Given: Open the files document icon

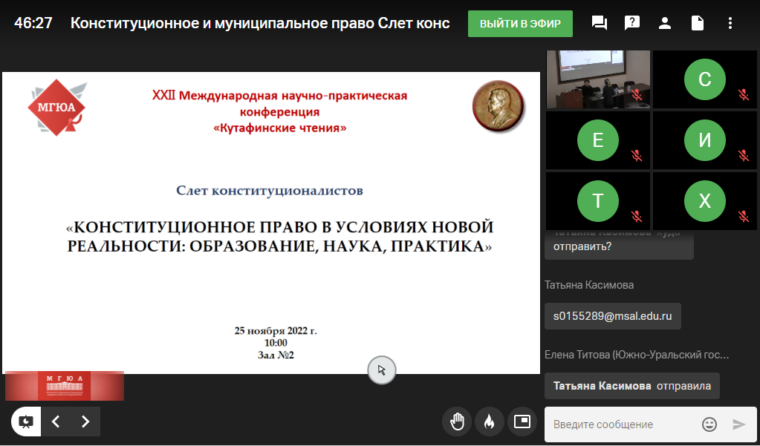Looking at the screenshot, I should (698, 23).
